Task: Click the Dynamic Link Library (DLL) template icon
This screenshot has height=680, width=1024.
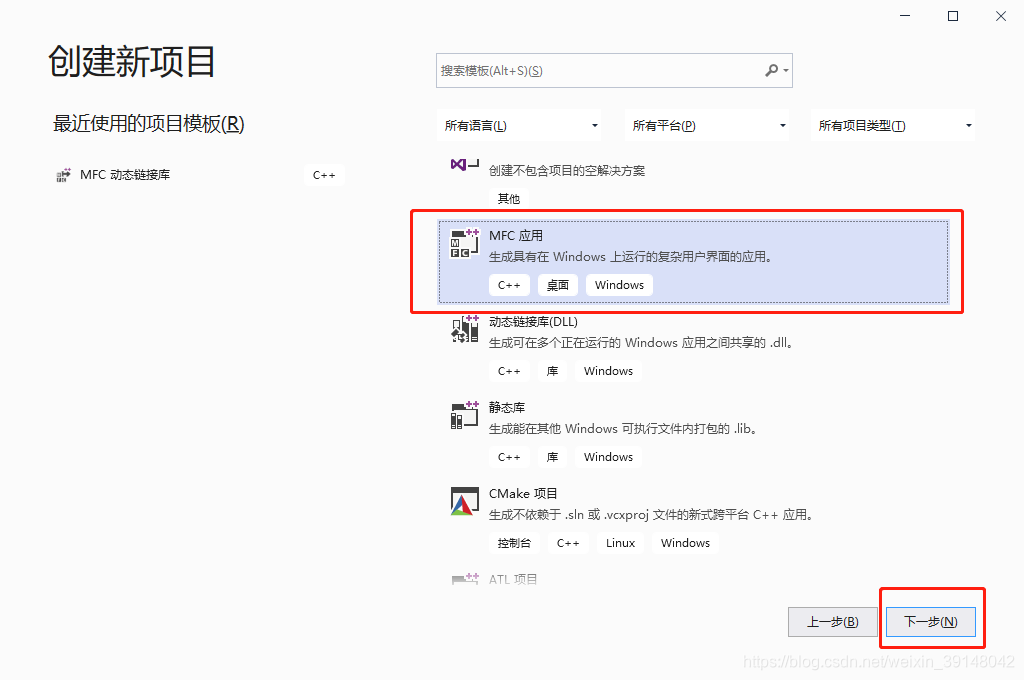Action: (464, 329)
